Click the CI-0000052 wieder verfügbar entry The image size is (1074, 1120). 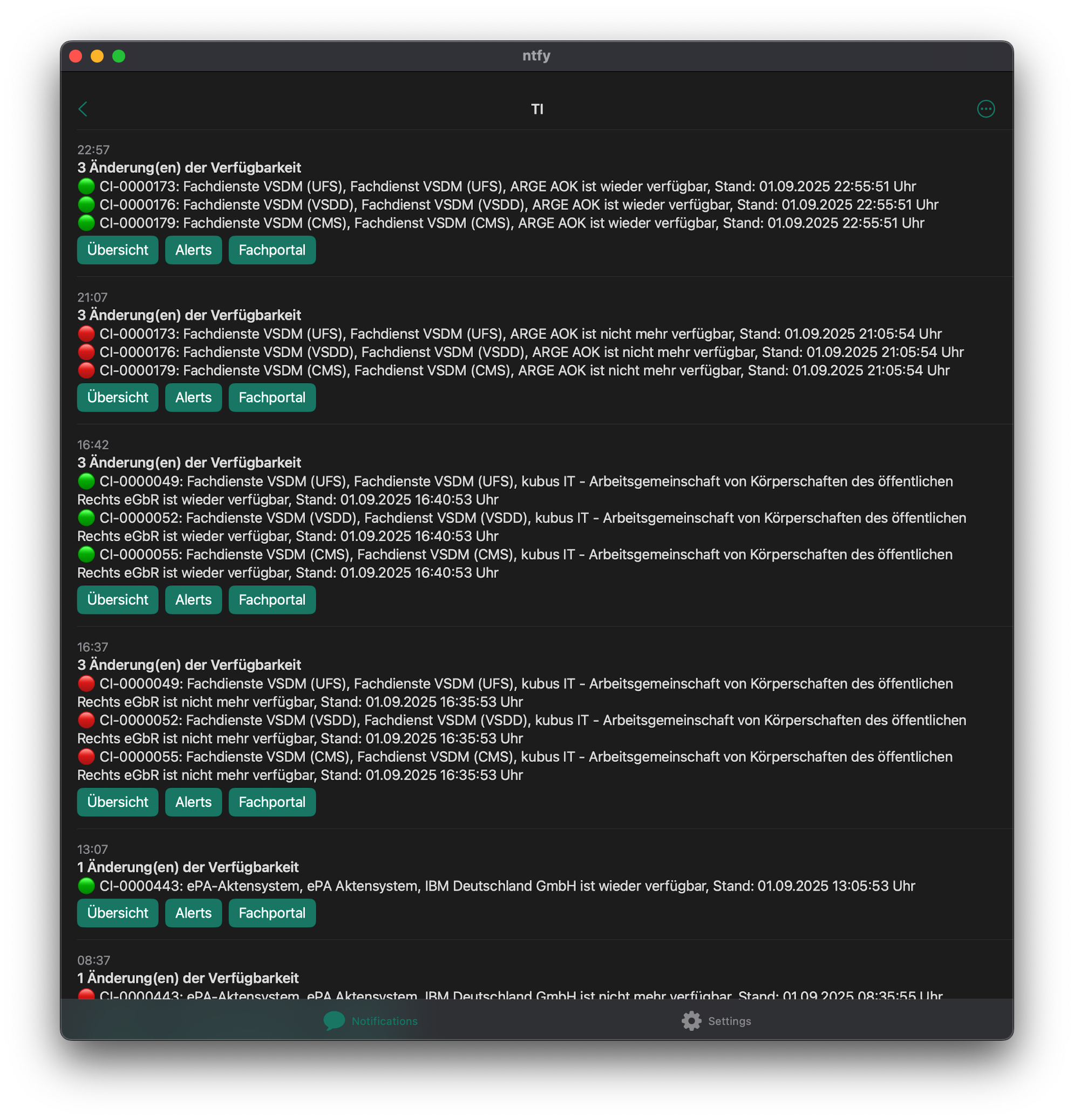pos(521,527)
